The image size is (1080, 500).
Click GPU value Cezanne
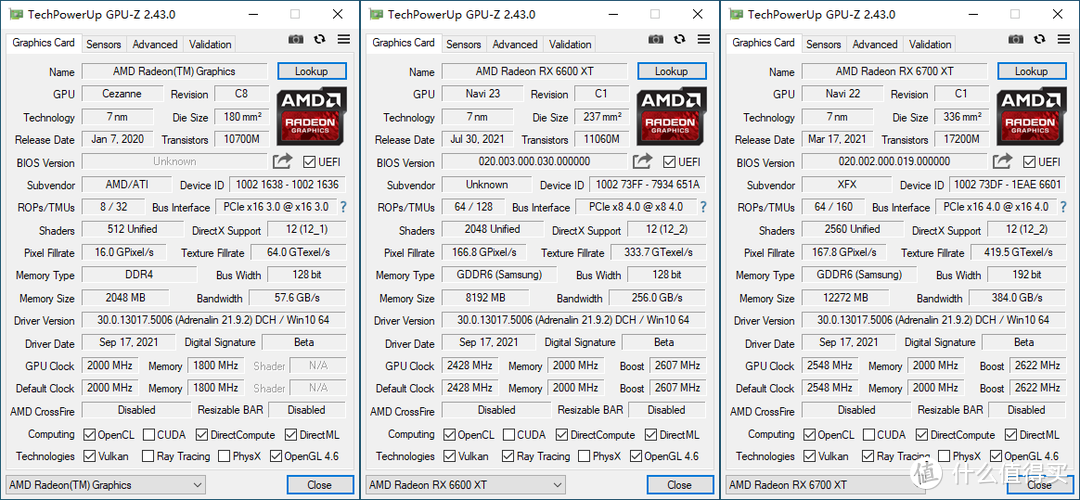coord(122,94)
